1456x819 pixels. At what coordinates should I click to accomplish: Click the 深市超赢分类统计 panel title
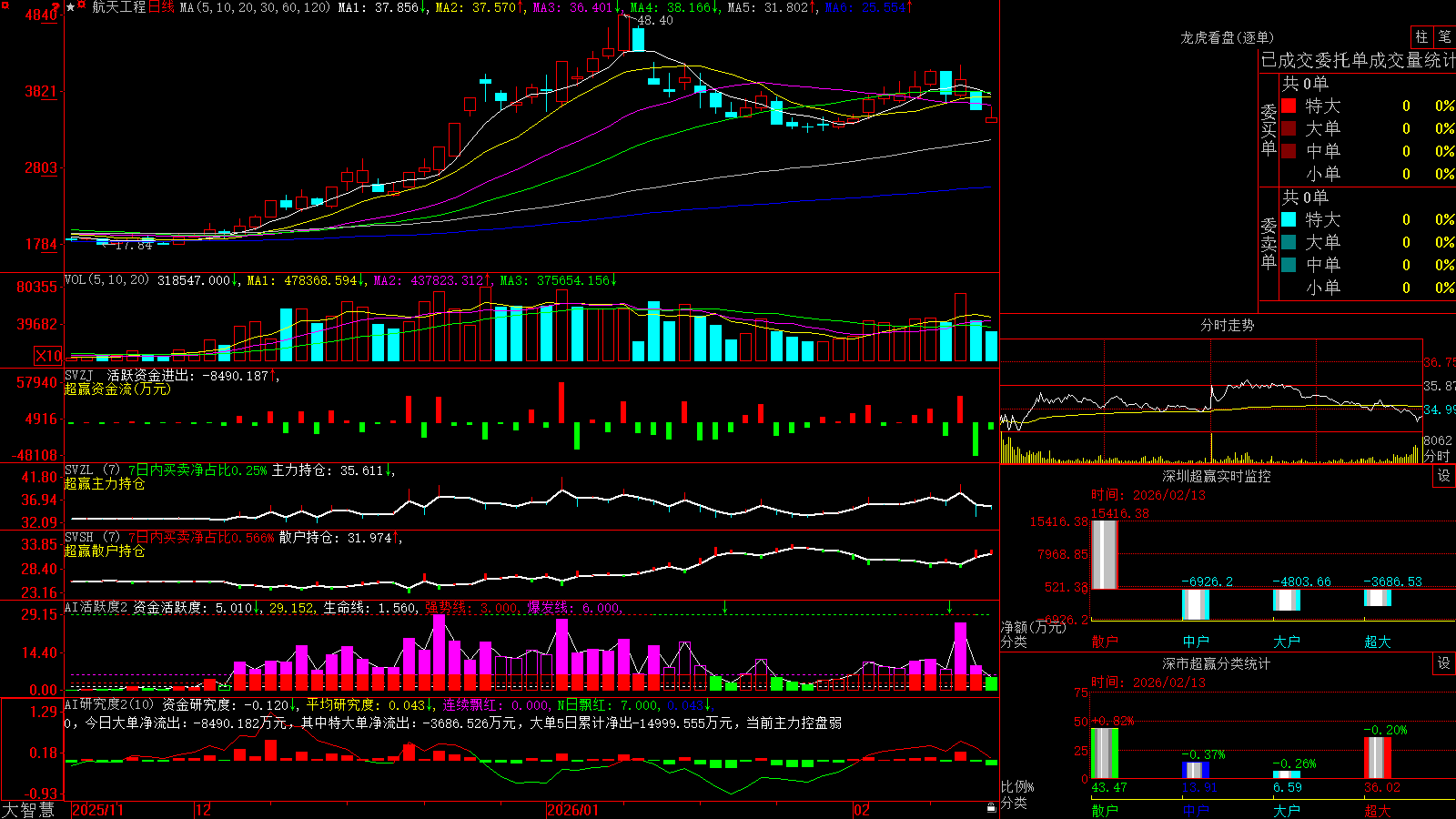pyautogui.click(x=1217, y=663)
